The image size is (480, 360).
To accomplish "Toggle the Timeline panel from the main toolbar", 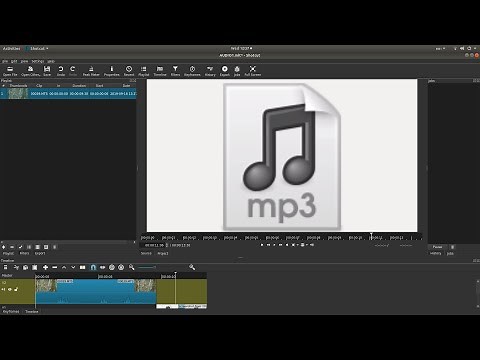I will [x=160, y=71].
